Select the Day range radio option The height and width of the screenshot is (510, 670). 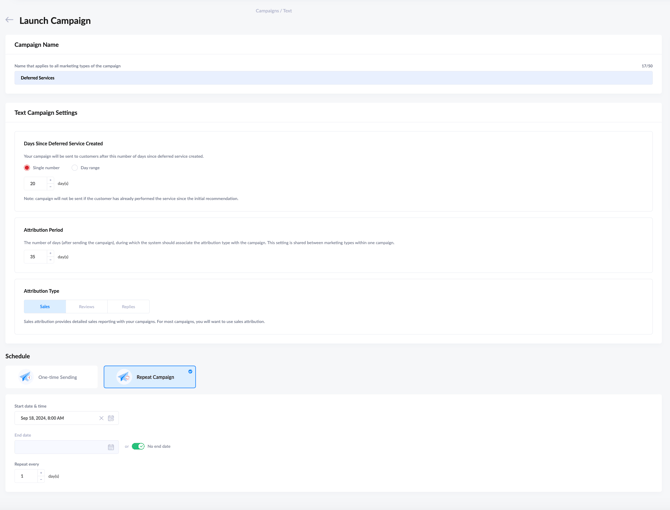point(75,168)
